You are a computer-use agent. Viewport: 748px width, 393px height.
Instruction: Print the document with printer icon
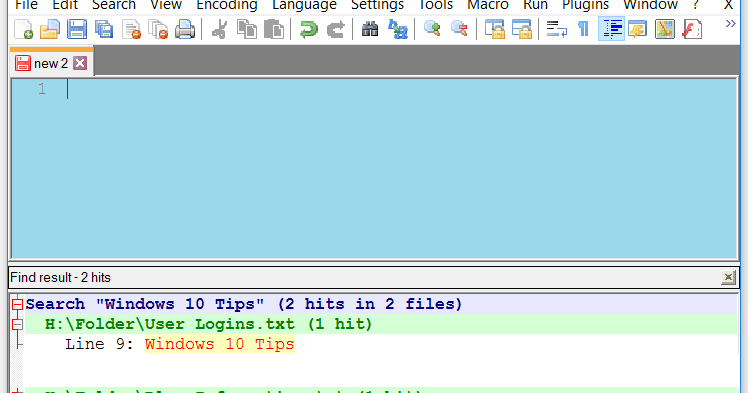[185, 30]
